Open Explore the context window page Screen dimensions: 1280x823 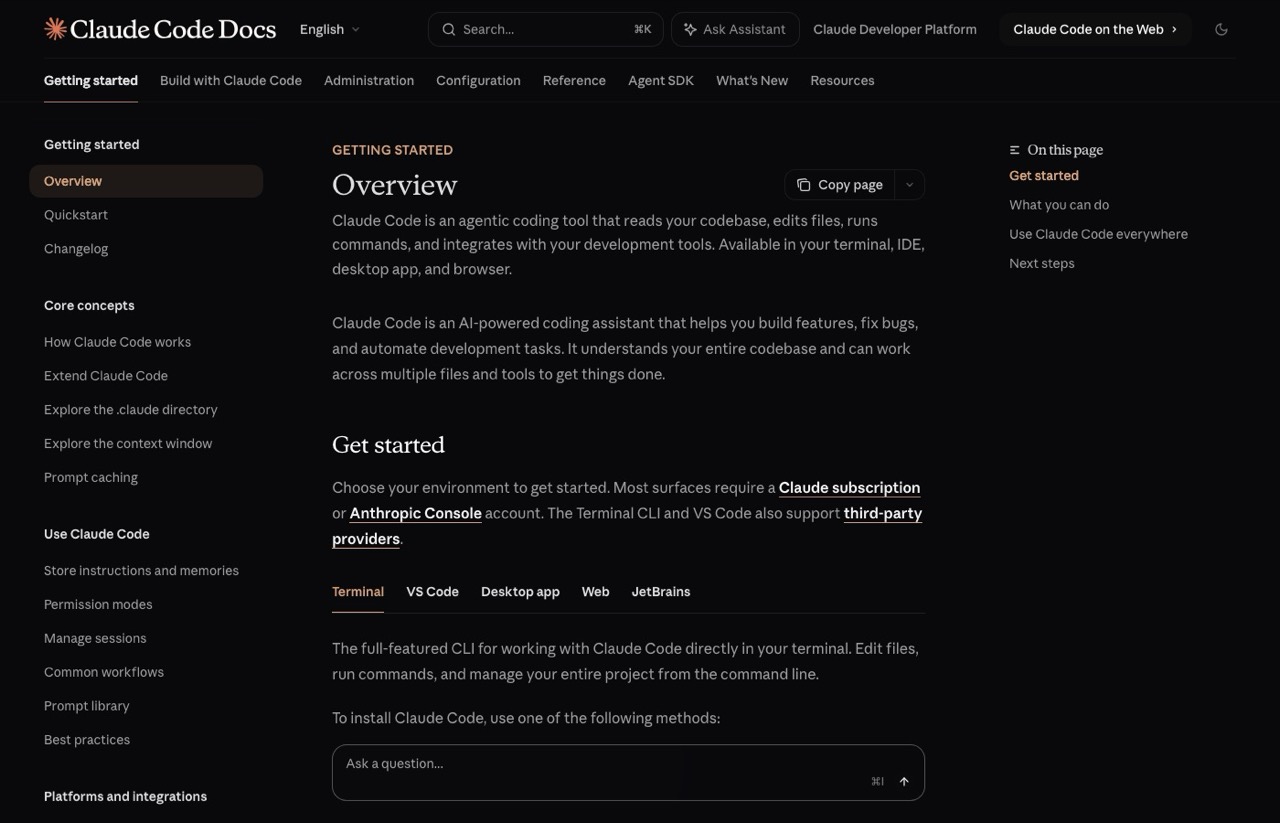pyautogui.click(x=128, y=444)
